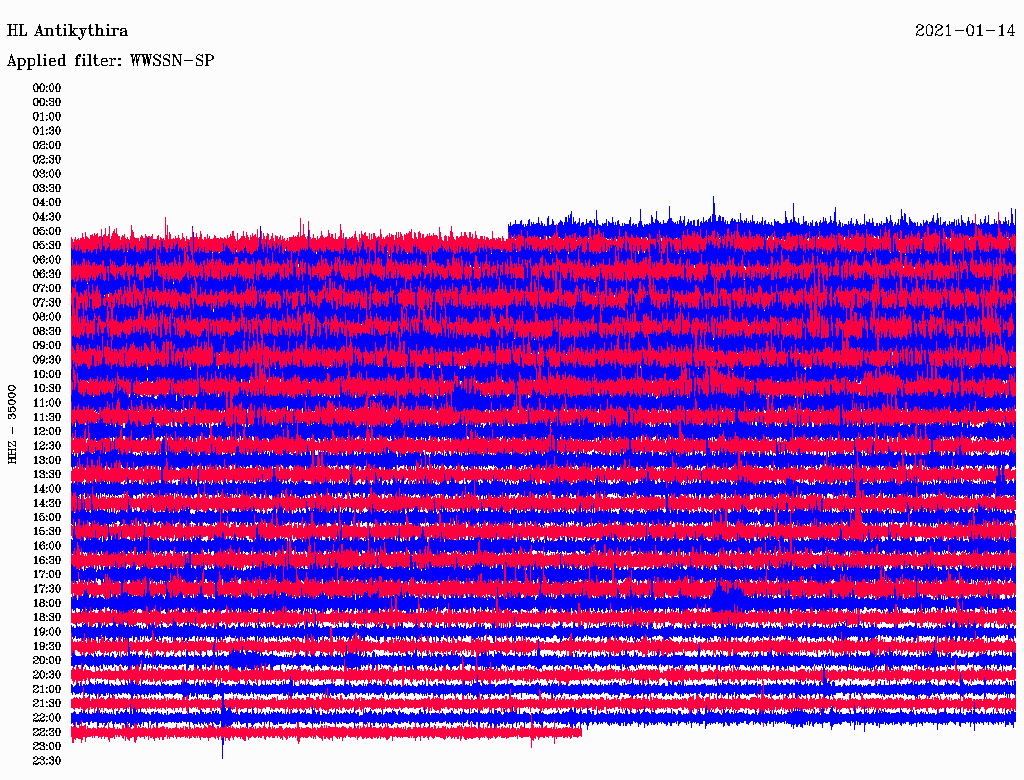Click the 09:00 time label

[x=47, y=346]
